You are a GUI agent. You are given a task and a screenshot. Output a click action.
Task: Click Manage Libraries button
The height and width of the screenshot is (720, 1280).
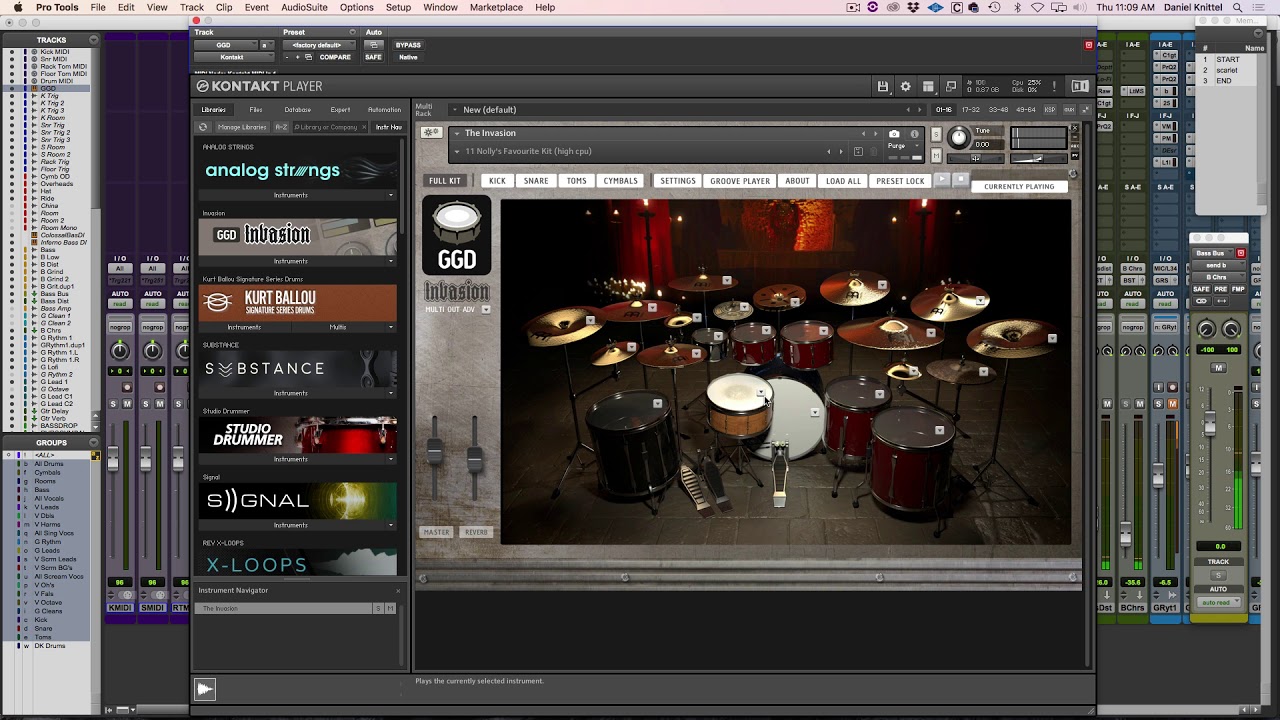point(242,127)
